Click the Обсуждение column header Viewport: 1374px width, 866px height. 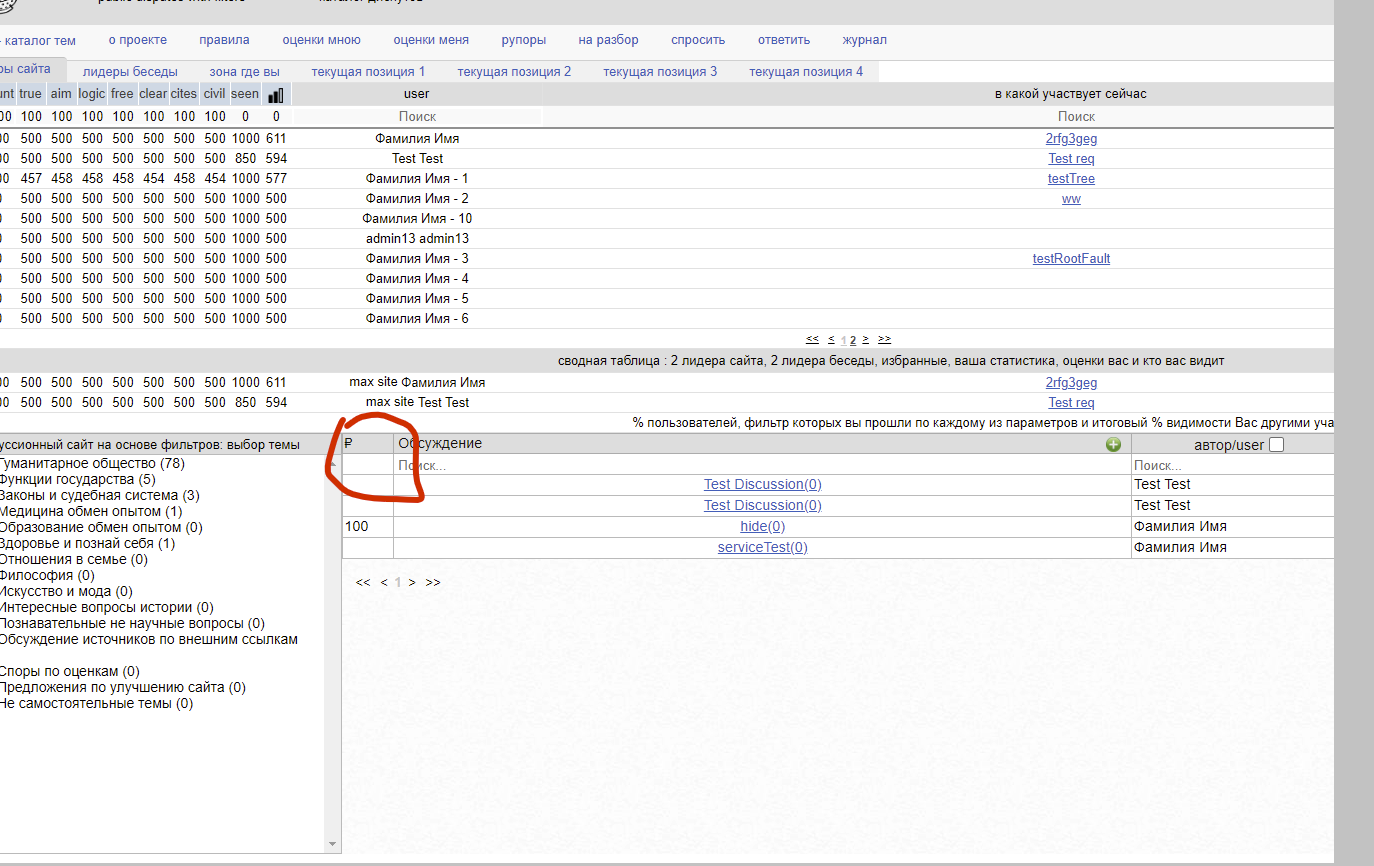(762, 444)
